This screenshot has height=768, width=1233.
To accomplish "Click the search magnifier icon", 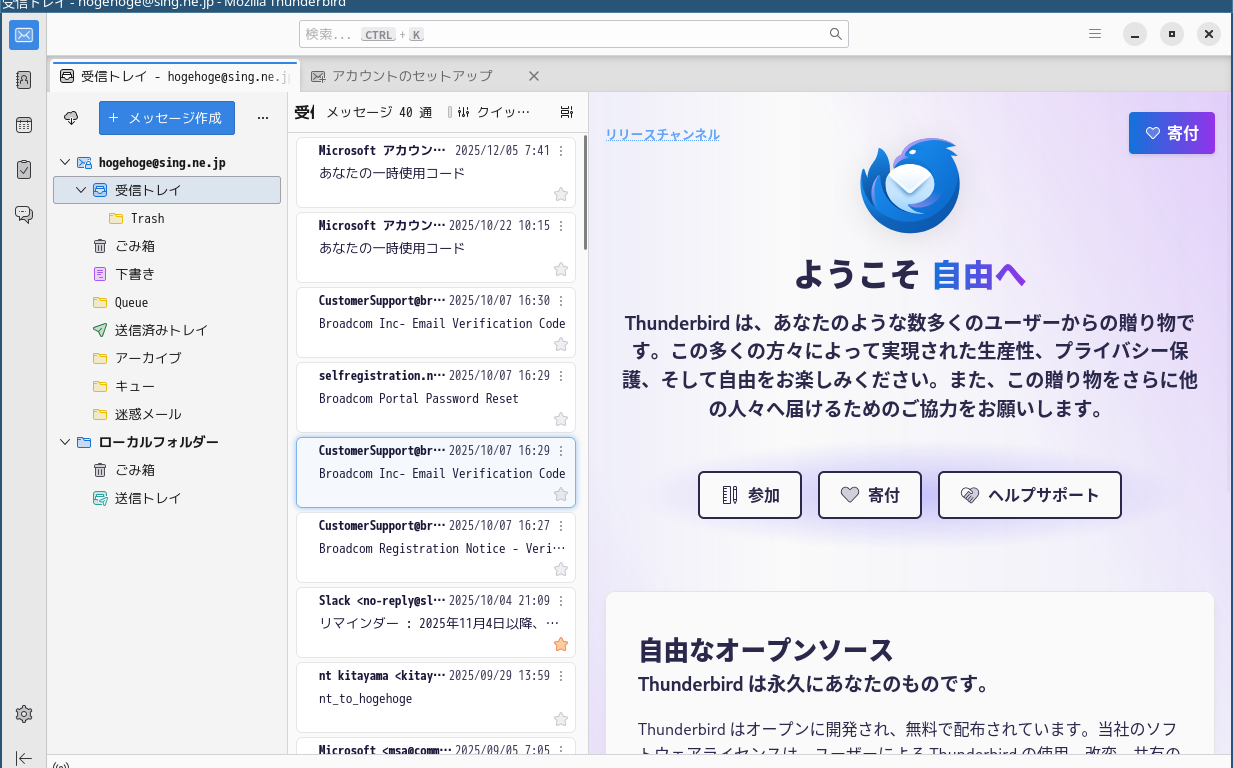I will 836,34.
